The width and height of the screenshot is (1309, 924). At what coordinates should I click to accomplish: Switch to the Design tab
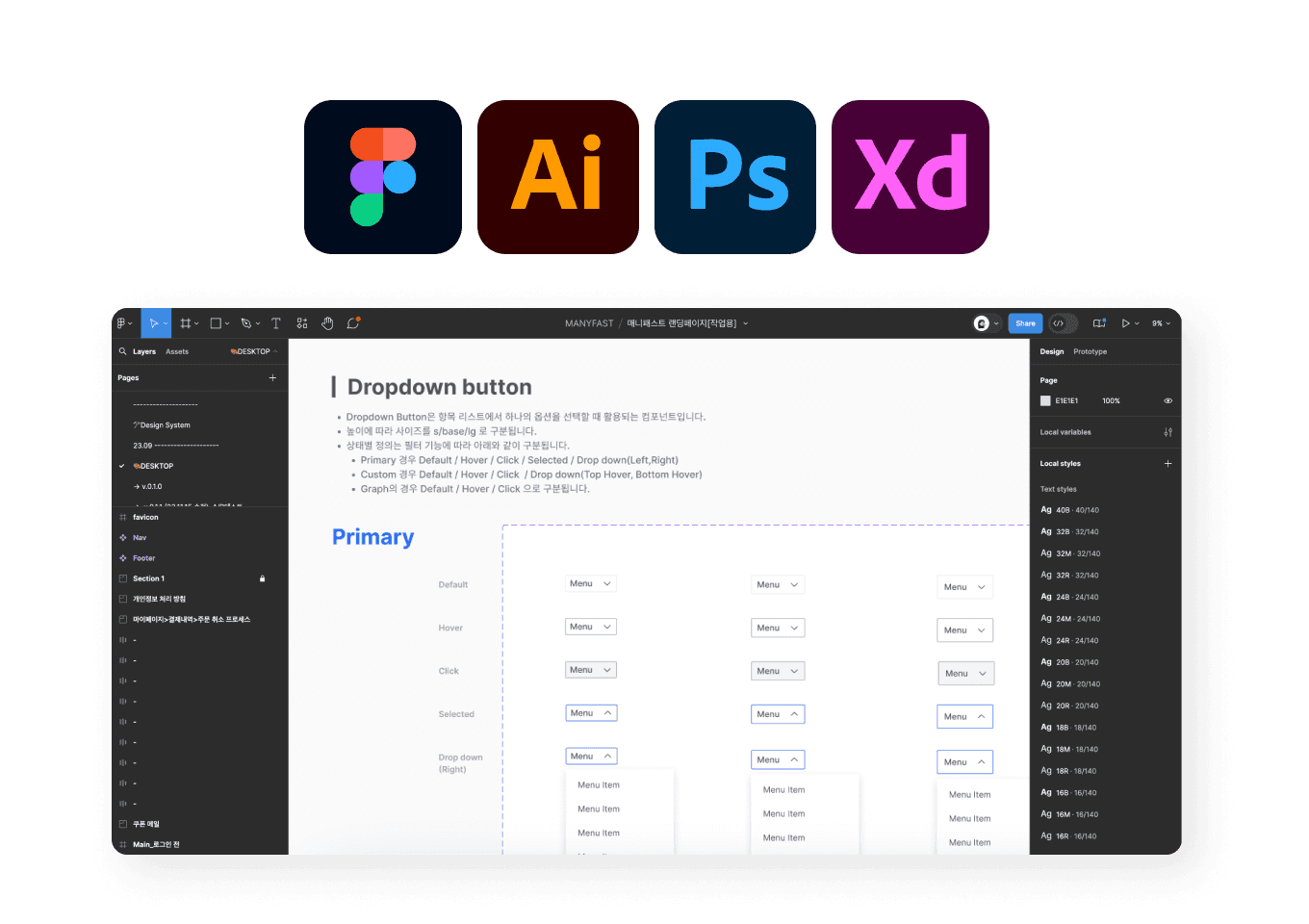1052,351
